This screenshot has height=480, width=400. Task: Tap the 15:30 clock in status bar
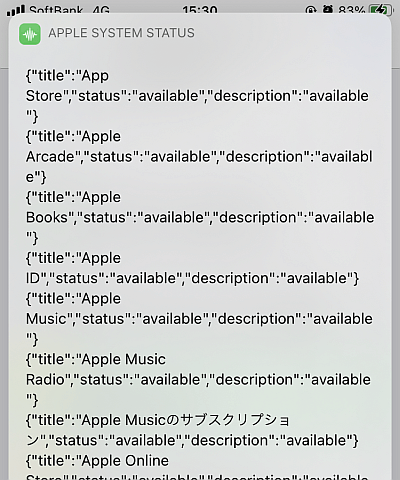(200, 10)
